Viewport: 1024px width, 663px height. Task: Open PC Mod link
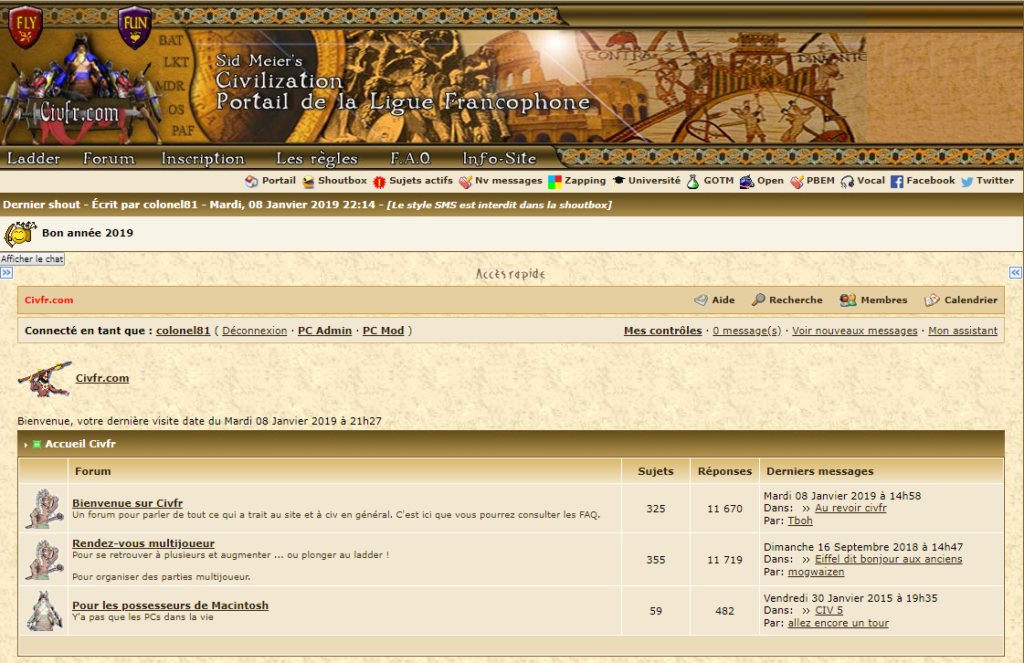point(383,331)
